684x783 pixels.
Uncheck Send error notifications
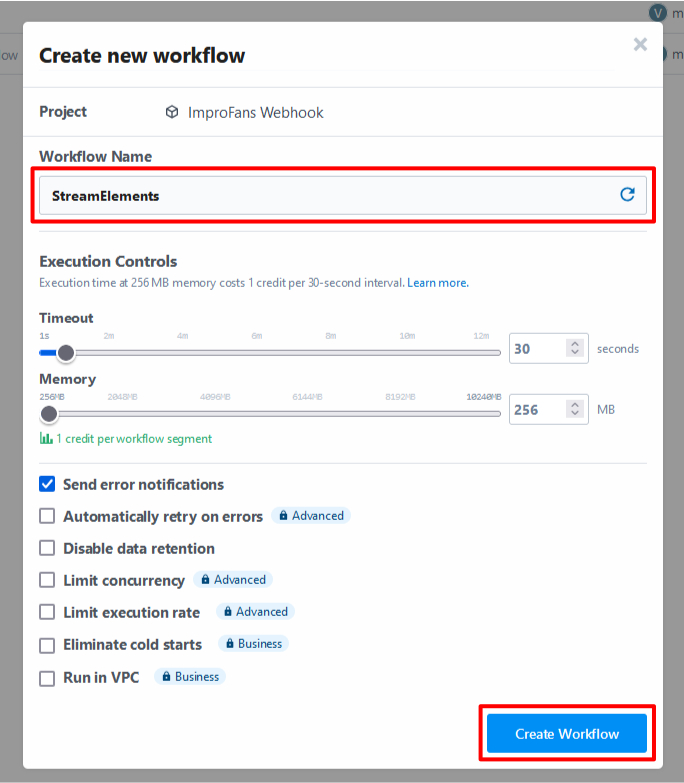coord(47,484)
